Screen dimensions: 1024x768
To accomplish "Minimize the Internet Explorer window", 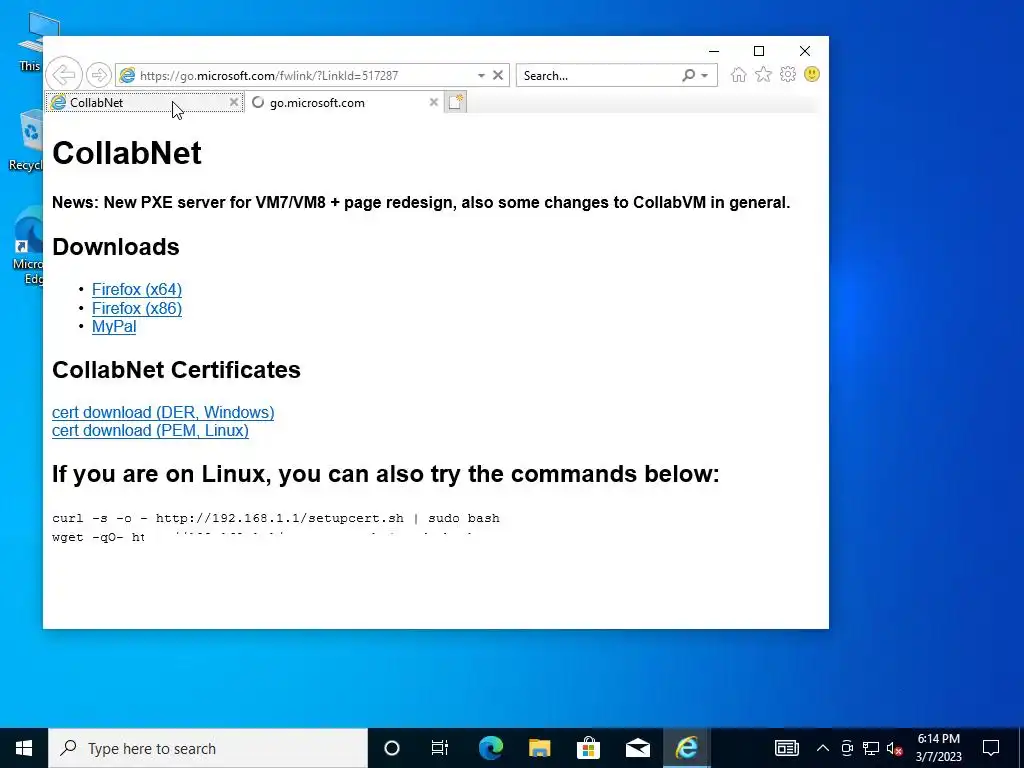I will coord(714,51).
